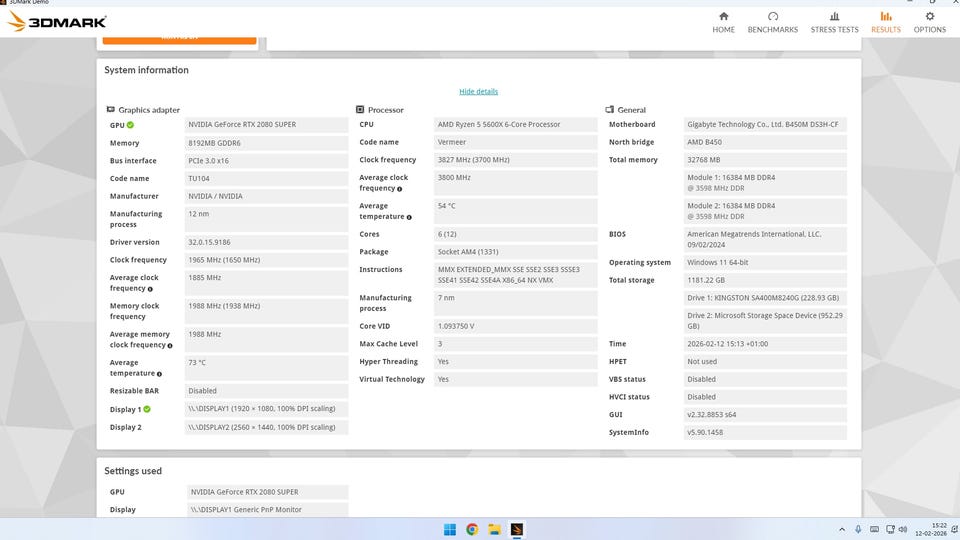The height and width of the screenshot is (540, 960).
Task: Open Chrome from the taskbar
Action: (472, 530)
